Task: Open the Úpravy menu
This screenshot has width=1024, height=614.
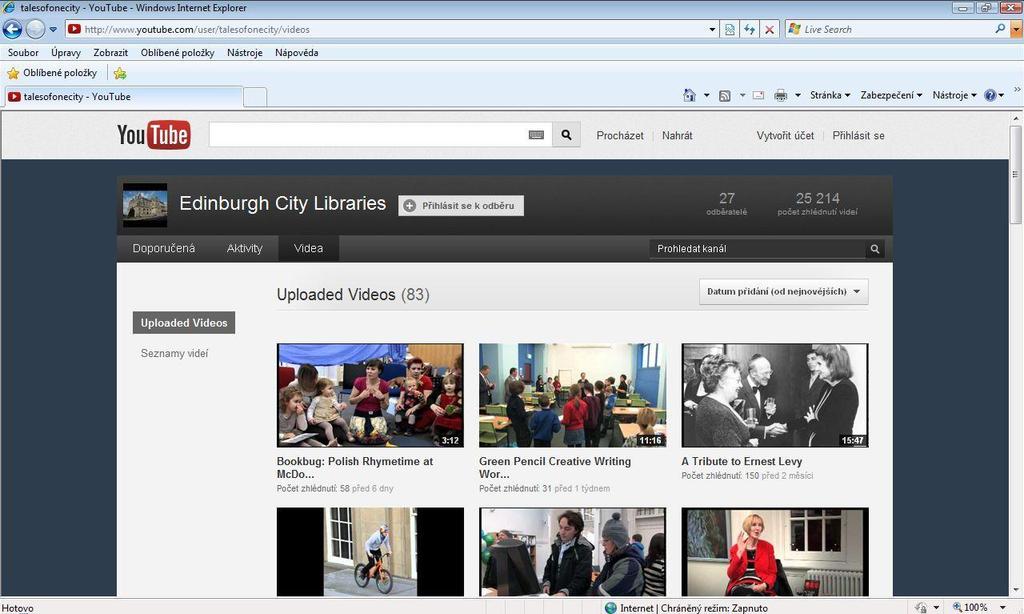Action: pos(66,53)
